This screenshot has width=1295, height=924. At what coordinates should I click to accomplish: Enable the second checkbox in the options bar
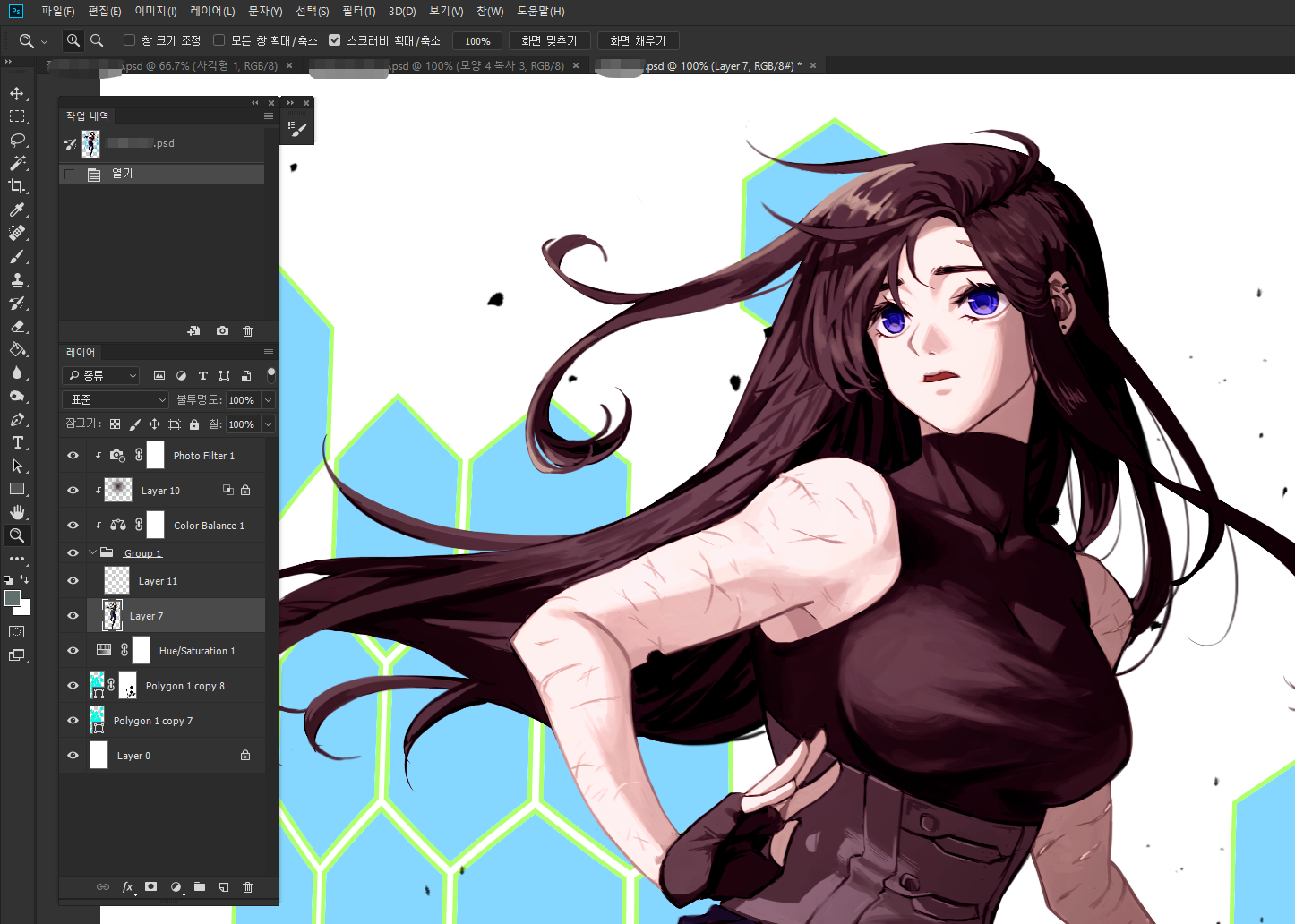(x=219, y=40)
